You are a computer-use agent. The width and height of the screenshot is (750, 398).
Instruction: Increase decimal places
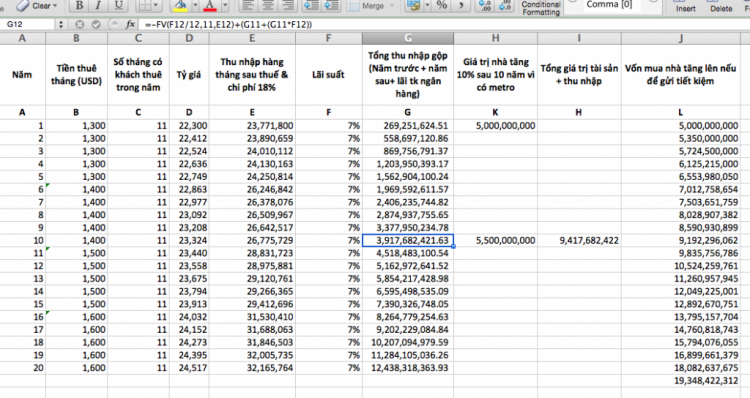click(x=485, y=5)
